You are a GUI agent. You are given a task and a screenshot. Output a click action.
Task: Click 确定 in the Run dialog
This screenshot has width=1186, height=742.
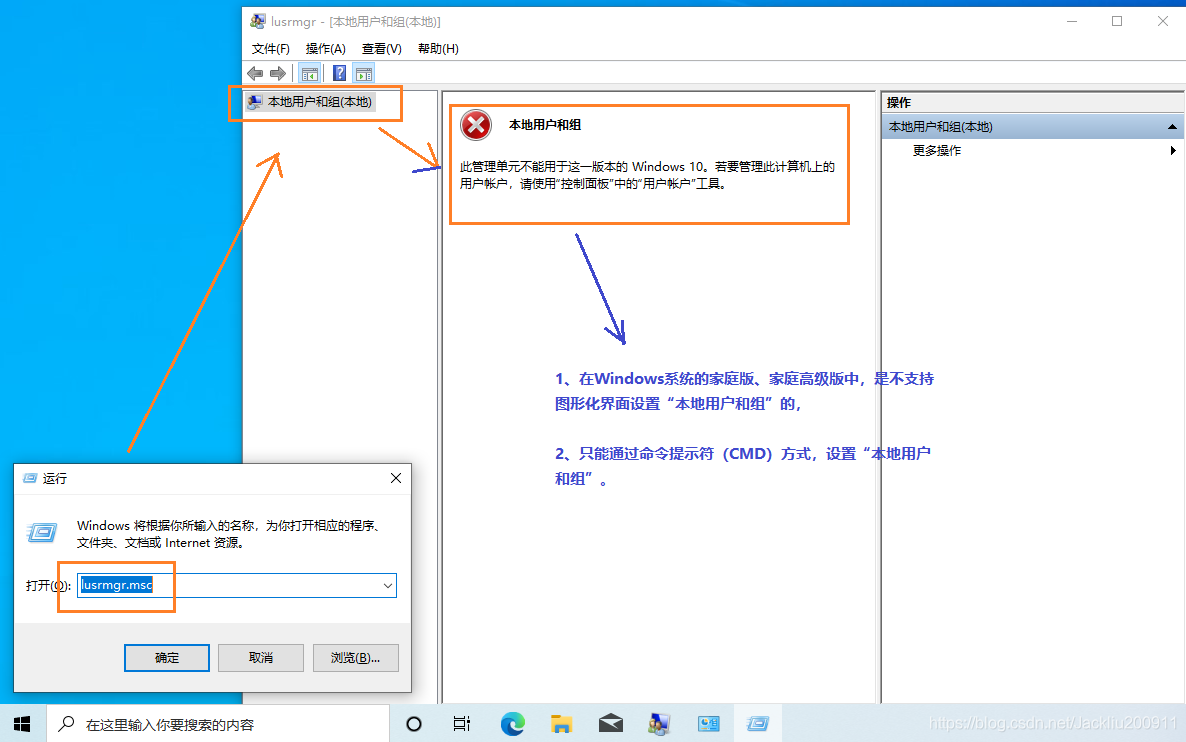pyautogui.click(x=166, y=658)
